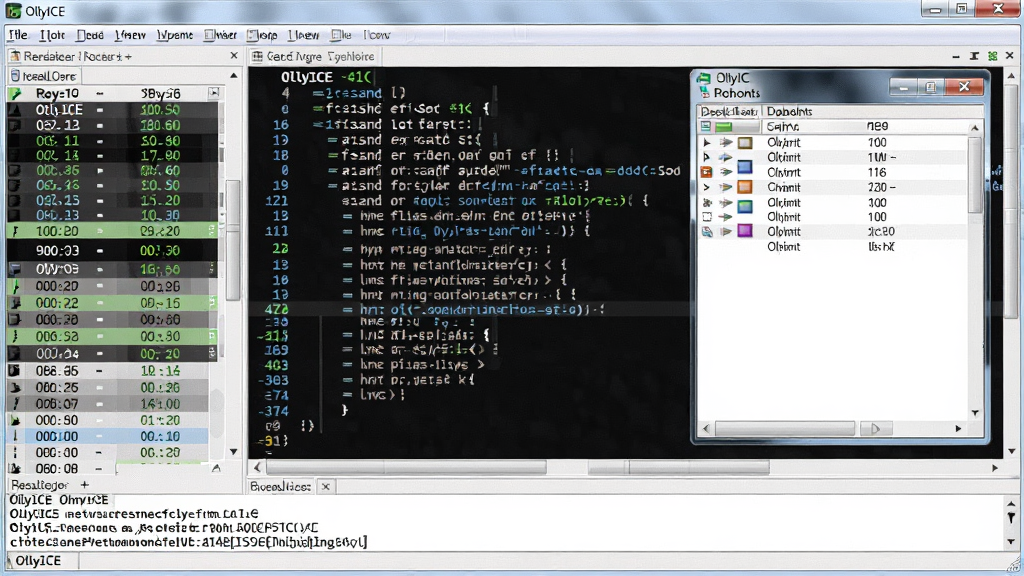Viewport: 1024px width, 576px height.
Task: Select the blue highlighted row in the left list
Action: 108,436
